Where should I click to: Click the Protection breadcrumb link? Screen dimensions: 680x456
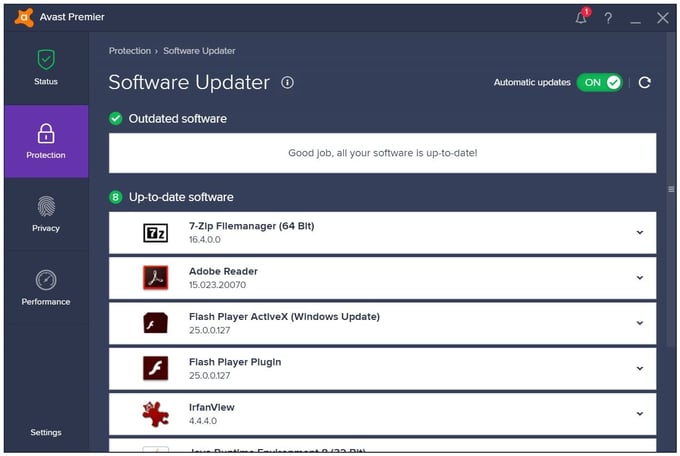coord(129,51)
